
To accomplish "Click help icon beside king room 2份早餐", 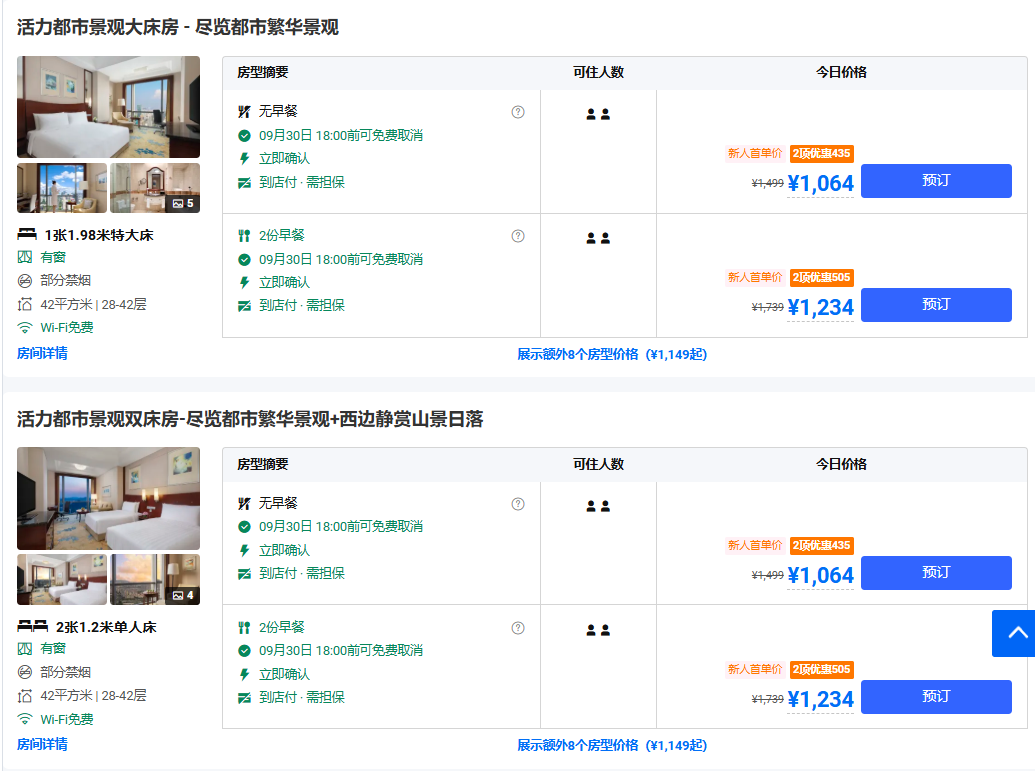I will pos(518,236).
